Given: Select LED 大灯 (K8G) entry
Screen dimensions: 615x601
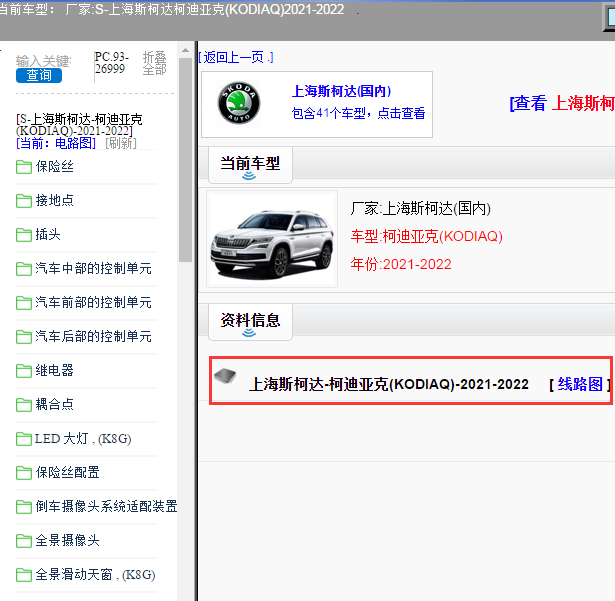Looking at the screenshot, I should [x=83, y=439].
